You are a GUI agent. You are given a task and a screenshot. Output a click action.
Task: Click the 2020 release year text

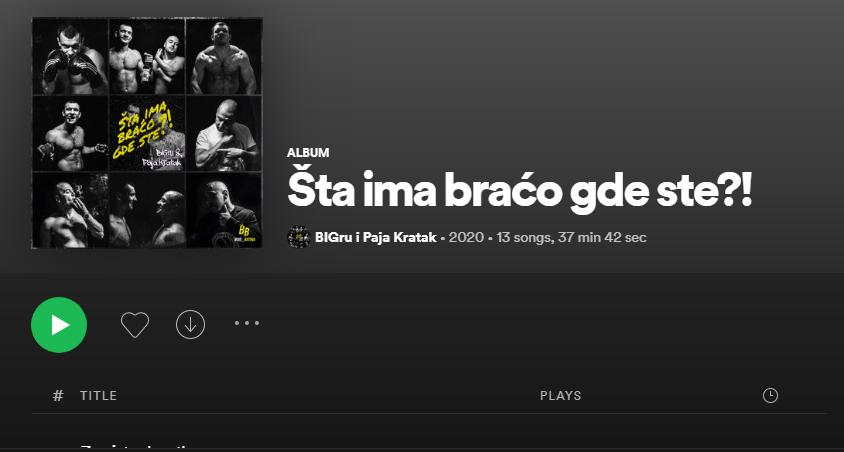tap(466, 237)
